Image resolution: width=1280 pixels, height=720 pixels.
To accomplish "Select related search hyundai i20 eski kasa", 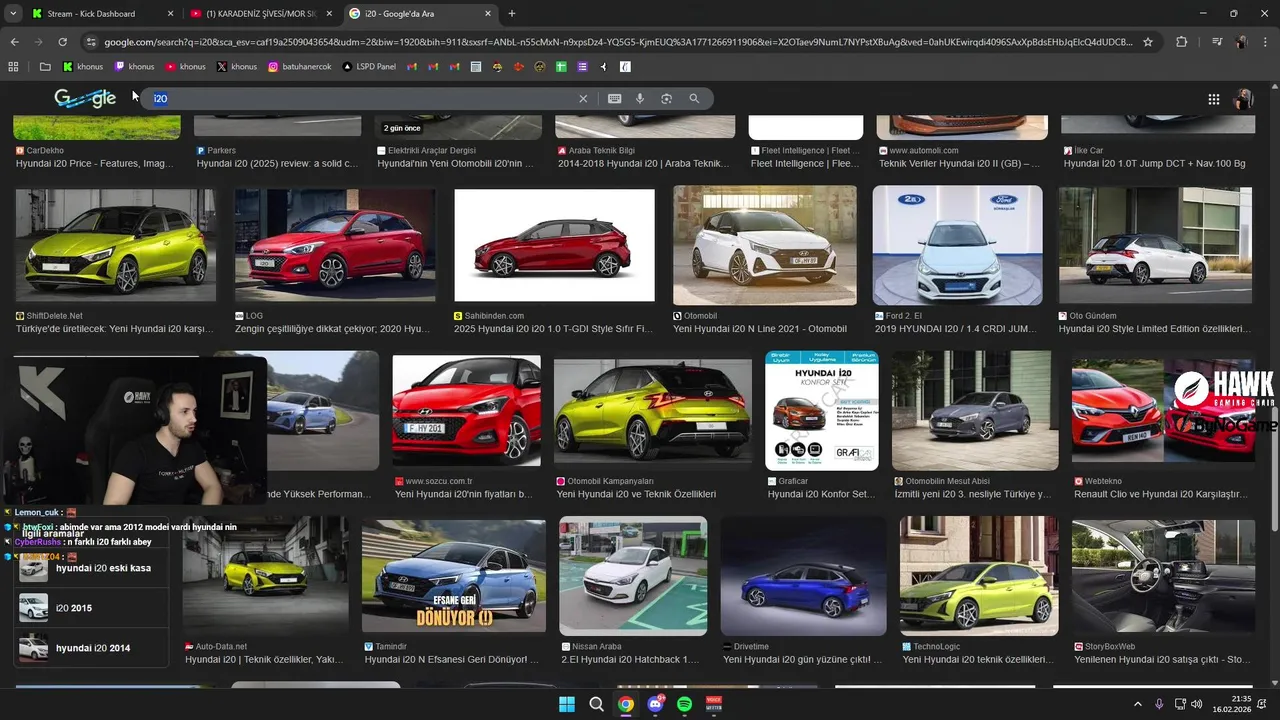I will click(x=91, y=568).
